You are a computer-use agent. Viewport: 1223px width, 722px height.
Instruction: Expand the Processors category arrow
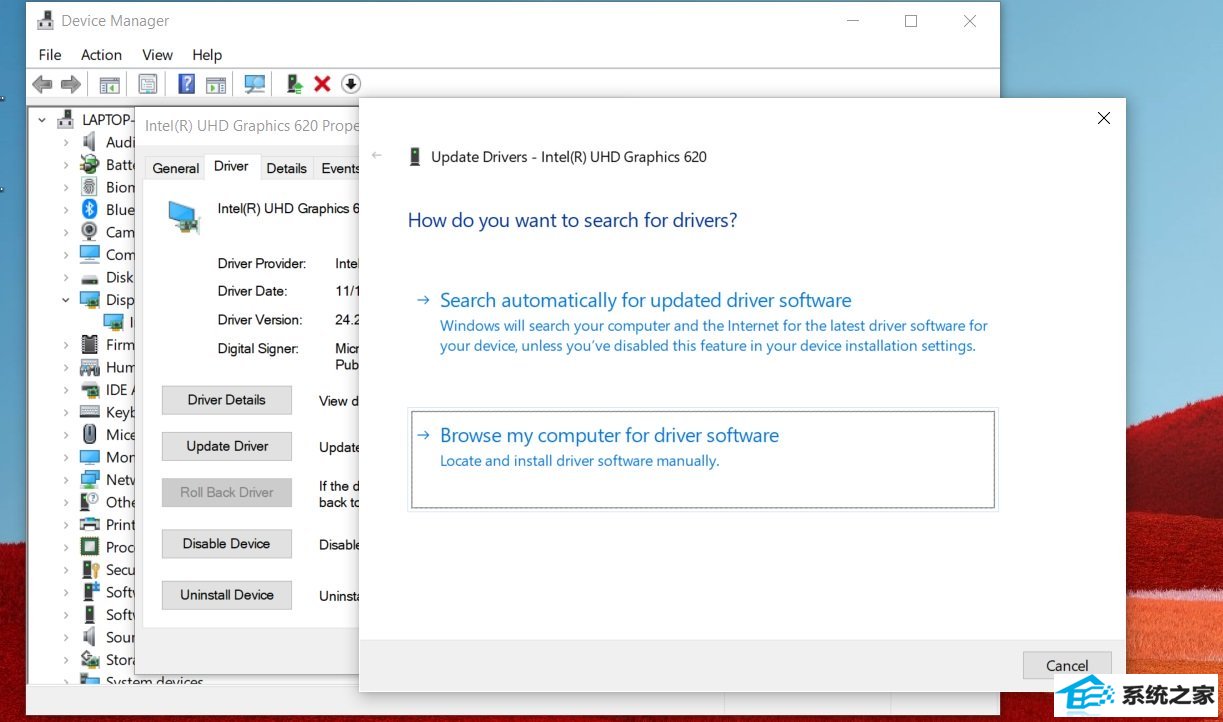tap(66, 547)
